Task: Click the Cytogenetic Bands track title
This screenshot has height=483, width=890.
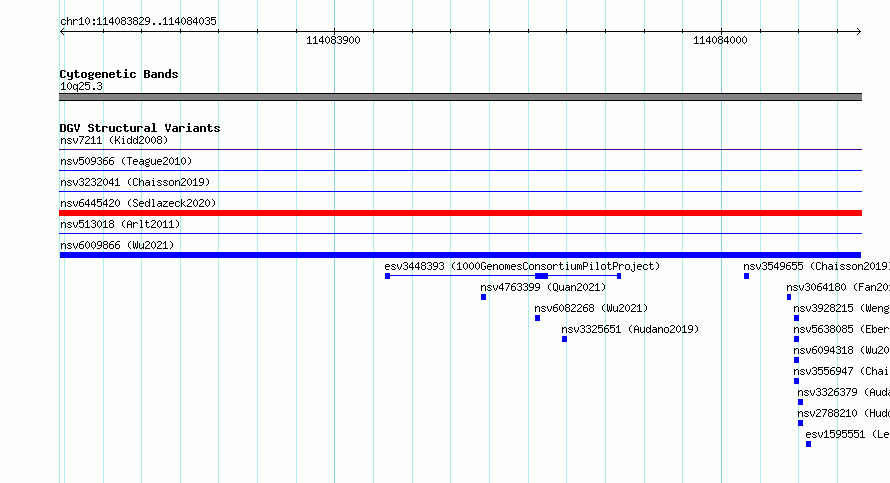Action: [119, 74]
